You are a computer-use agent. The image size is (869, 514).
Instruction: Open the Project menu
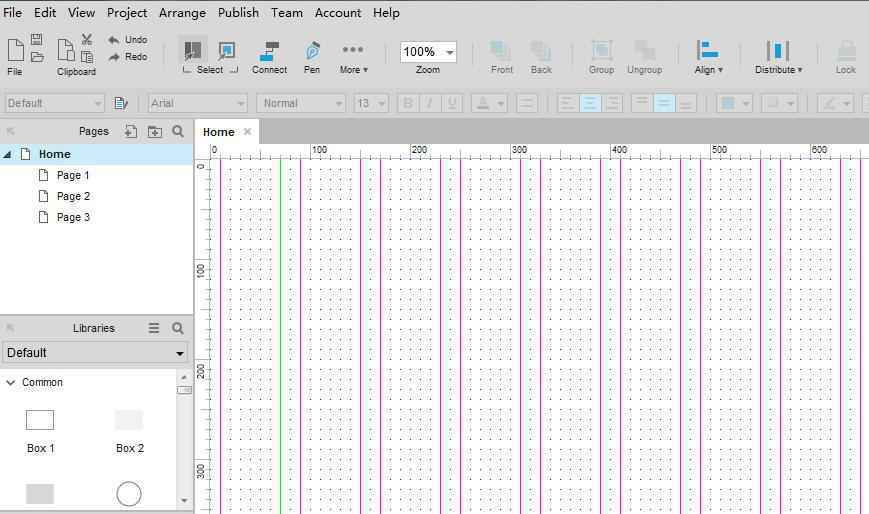point(127,13)
